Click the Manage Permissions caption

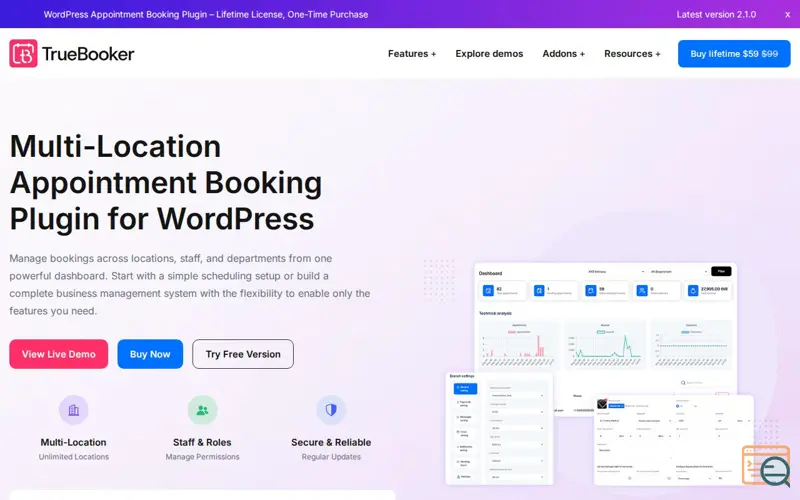(x=203, y=457)
